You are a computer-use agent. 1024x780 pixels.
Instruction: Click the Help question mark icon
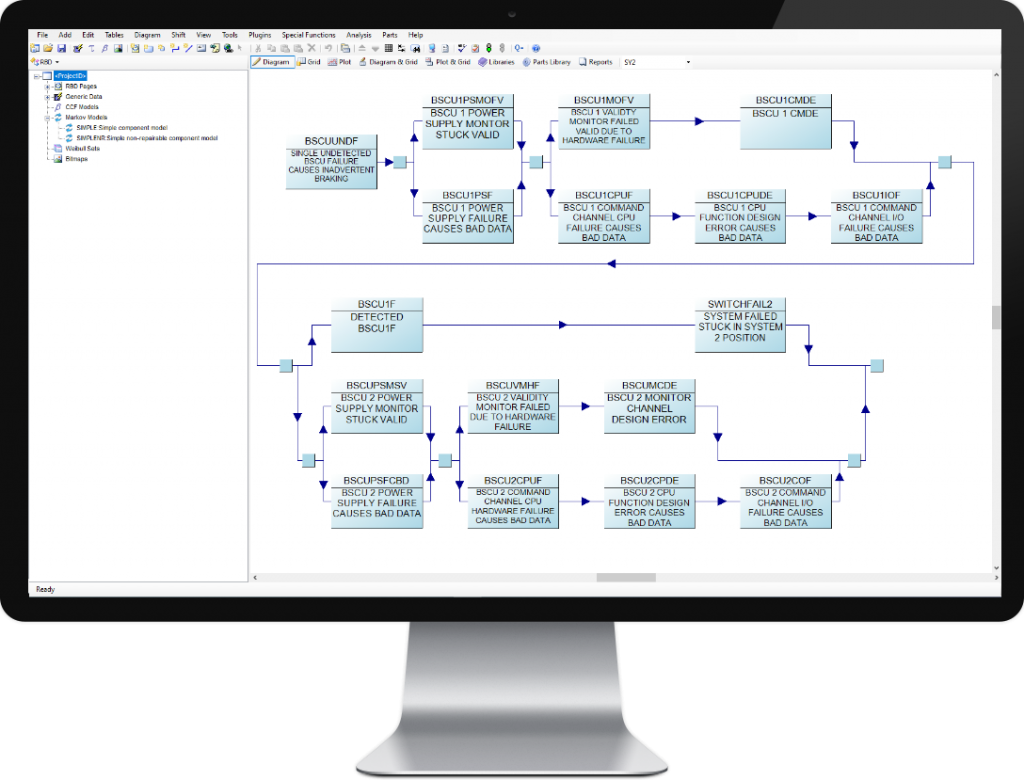(537, 48)
